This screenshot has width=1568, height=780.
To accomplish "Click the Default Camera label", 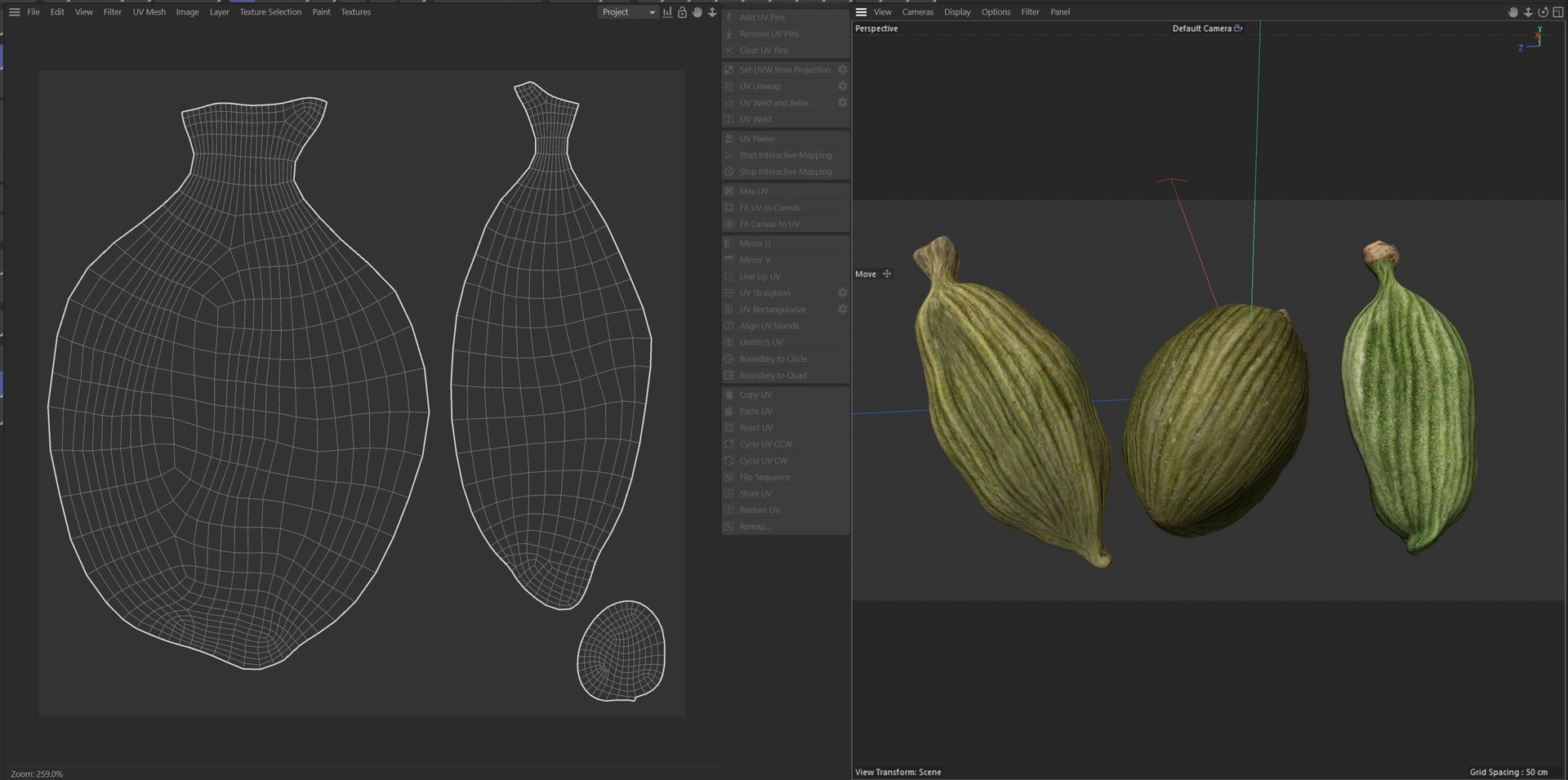I will tap(1201, 29).
